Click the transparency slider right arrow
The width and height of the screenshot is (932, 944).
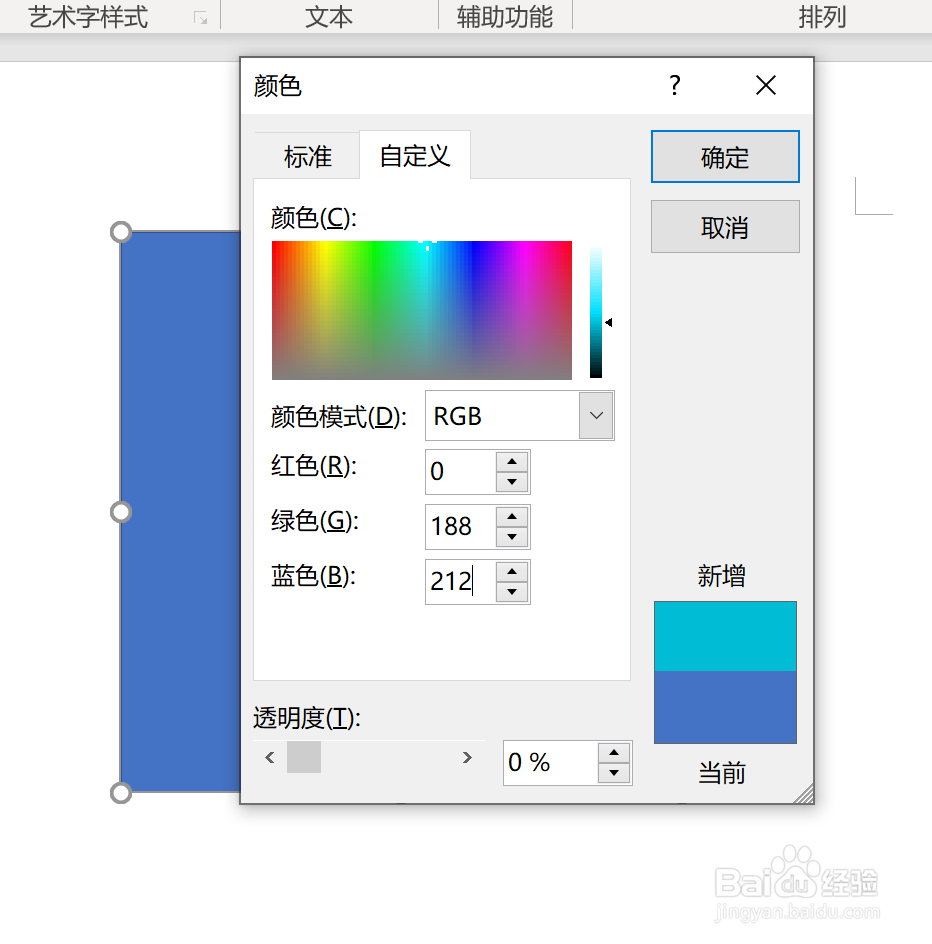tap(467, 758)
